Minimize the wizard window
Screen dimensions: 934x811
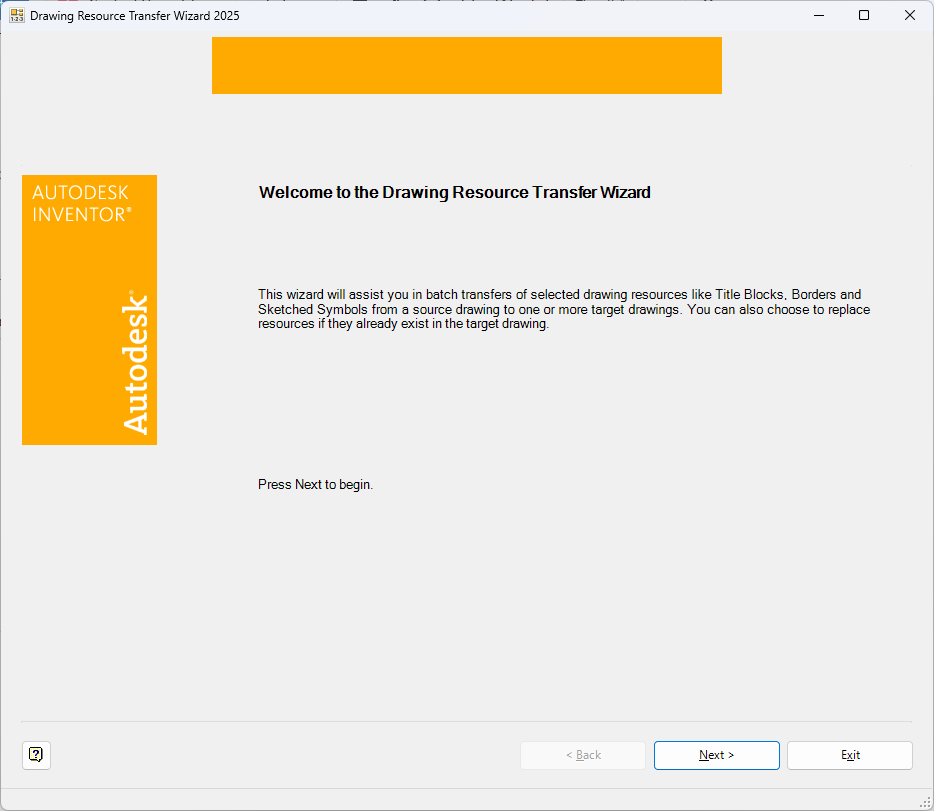(819, 15)
